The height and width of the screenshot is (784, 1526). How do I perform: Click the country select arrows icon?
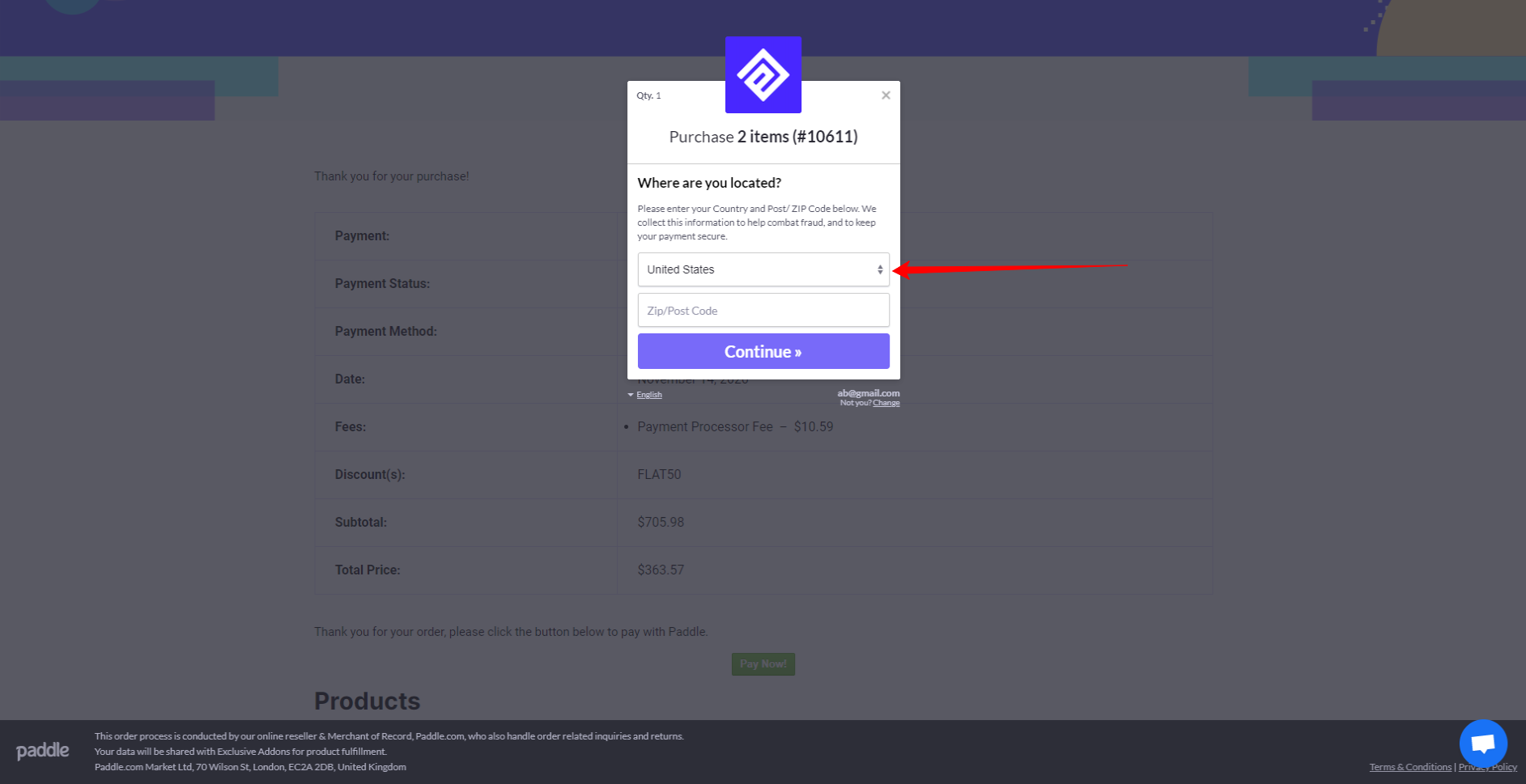coord(880,269)
